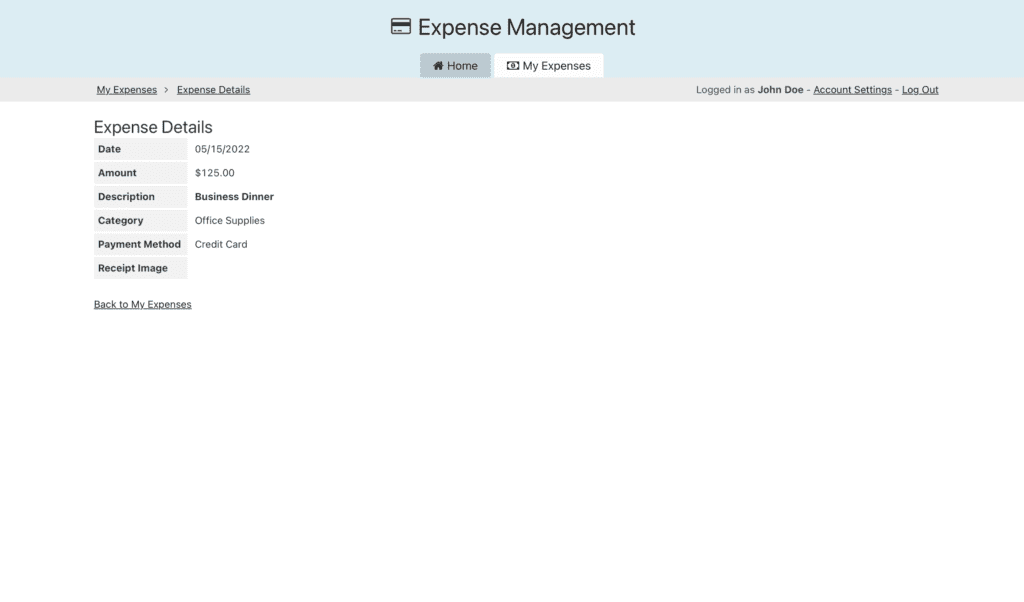This screenshot has height=602, width=1024.
Task: Click the house icon on Home tab
Action: (x=438, y=66)
